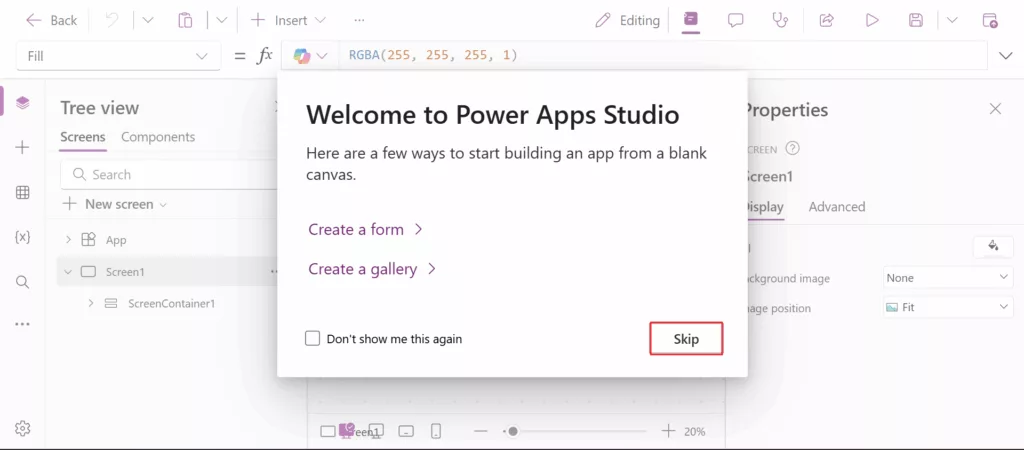1024x450 pixels.
Task: Expand the App tree node
Action: 68,240
